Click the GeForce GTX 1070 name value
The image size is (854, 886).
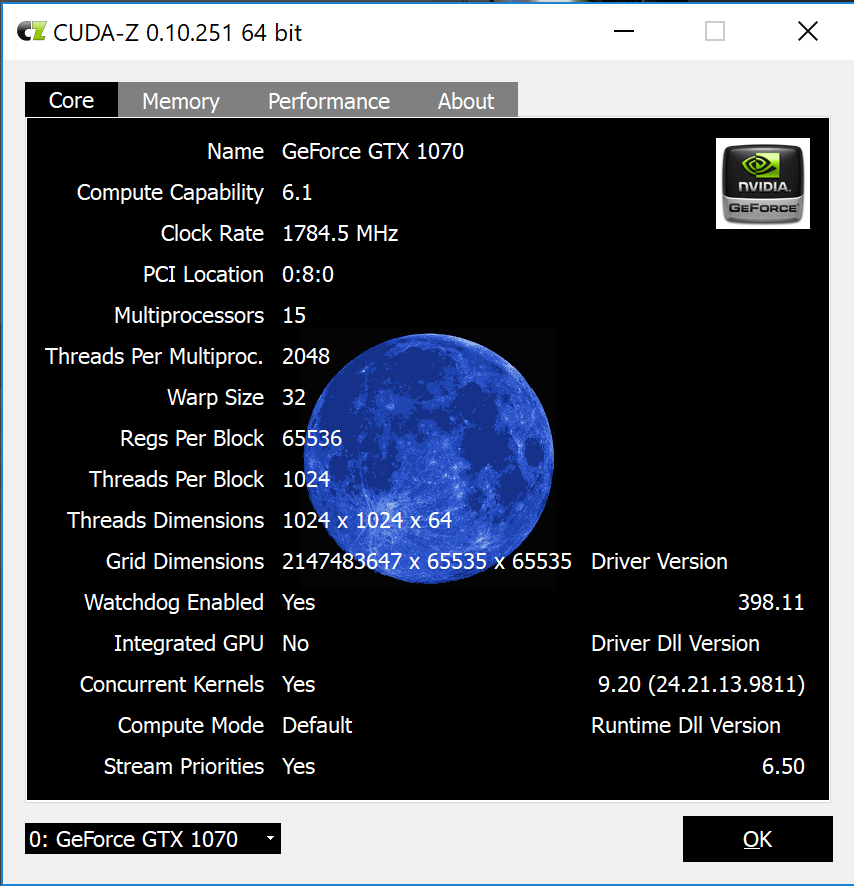tap(373, 152)
